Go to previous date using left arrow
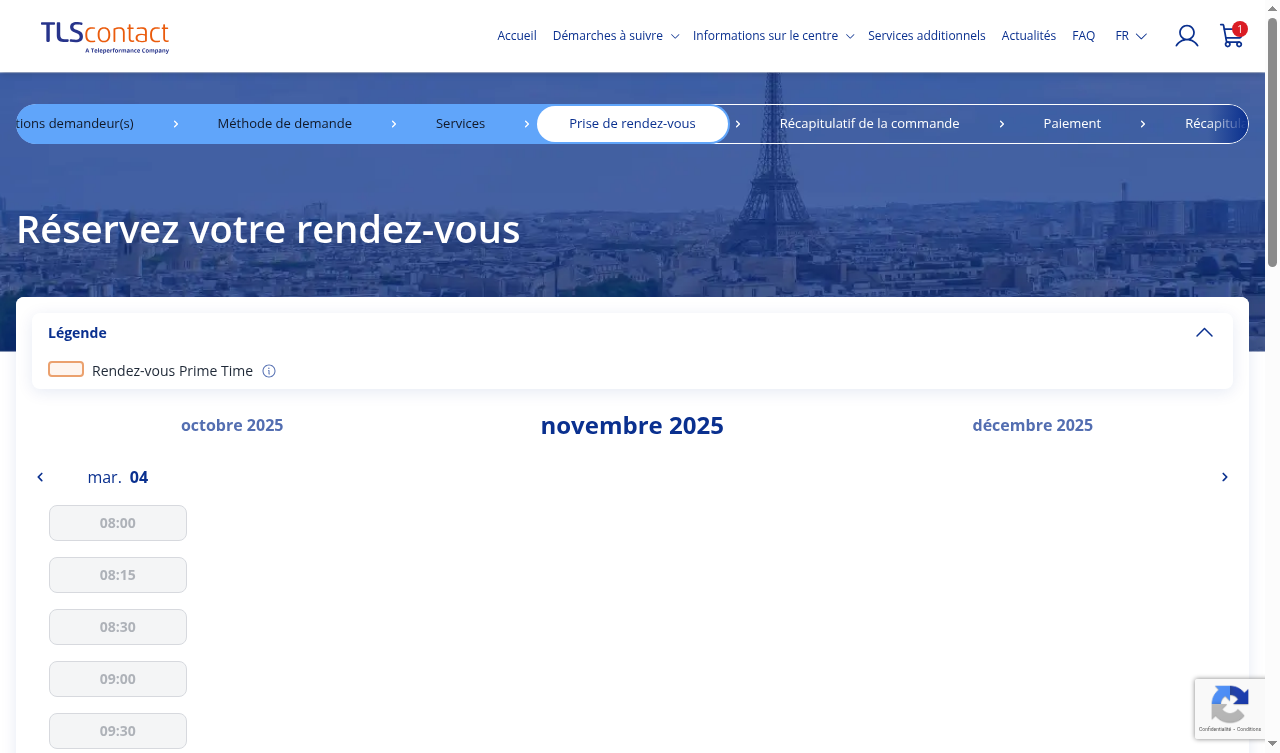Screen dimensions: 1280x753 click(x=40, y=477)
